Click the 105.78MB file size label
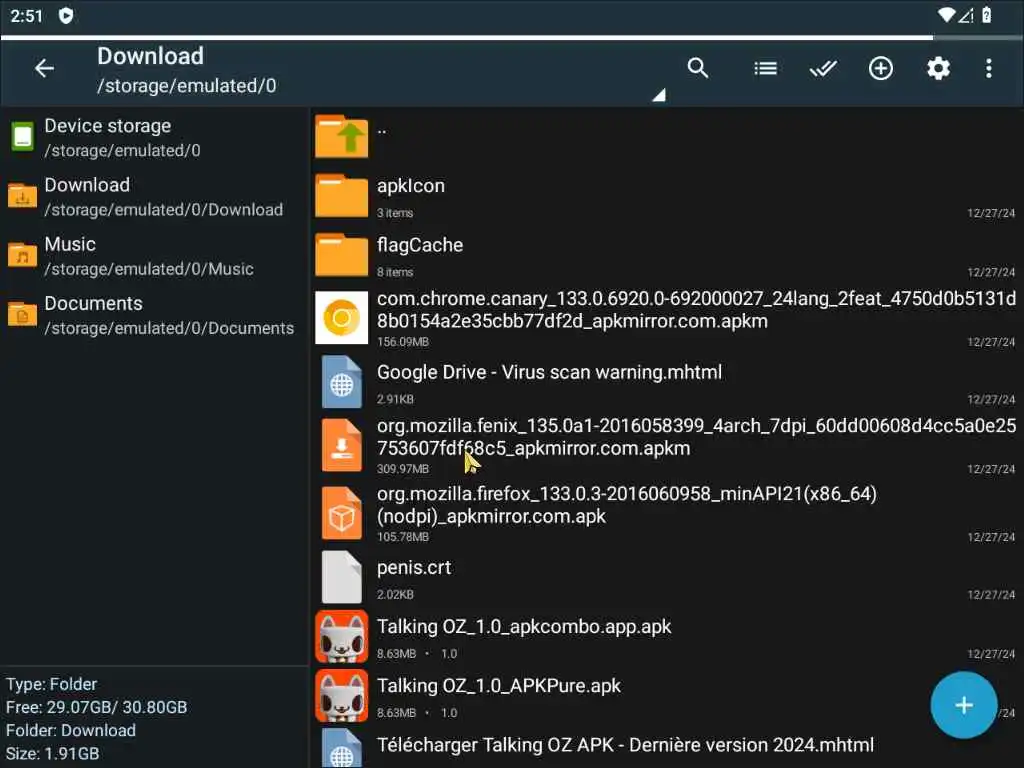The width and height of the screenshot is (1024, 768). tap(403, 537)
